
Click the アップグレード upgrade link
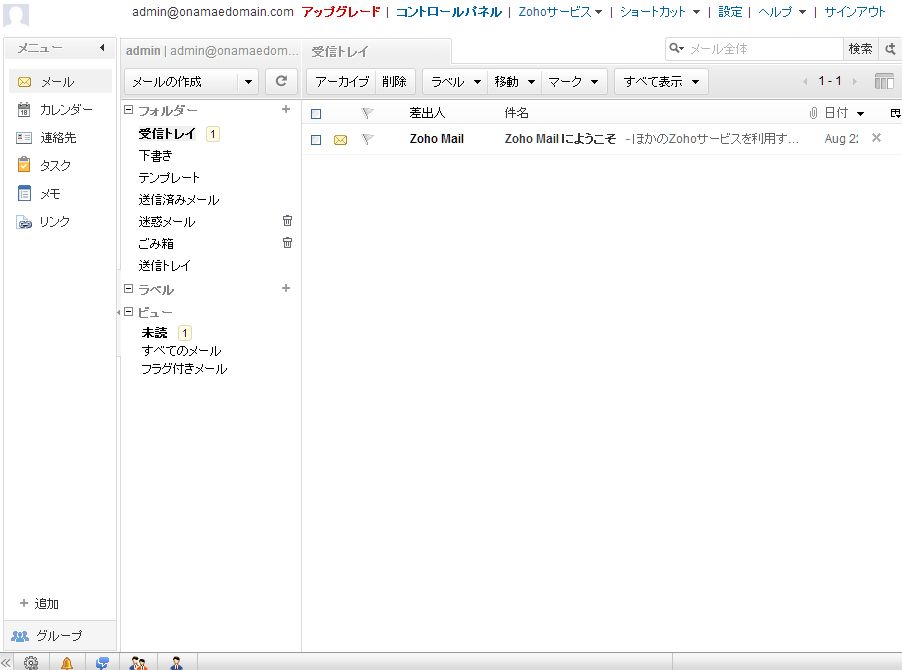tap(341, 12)
